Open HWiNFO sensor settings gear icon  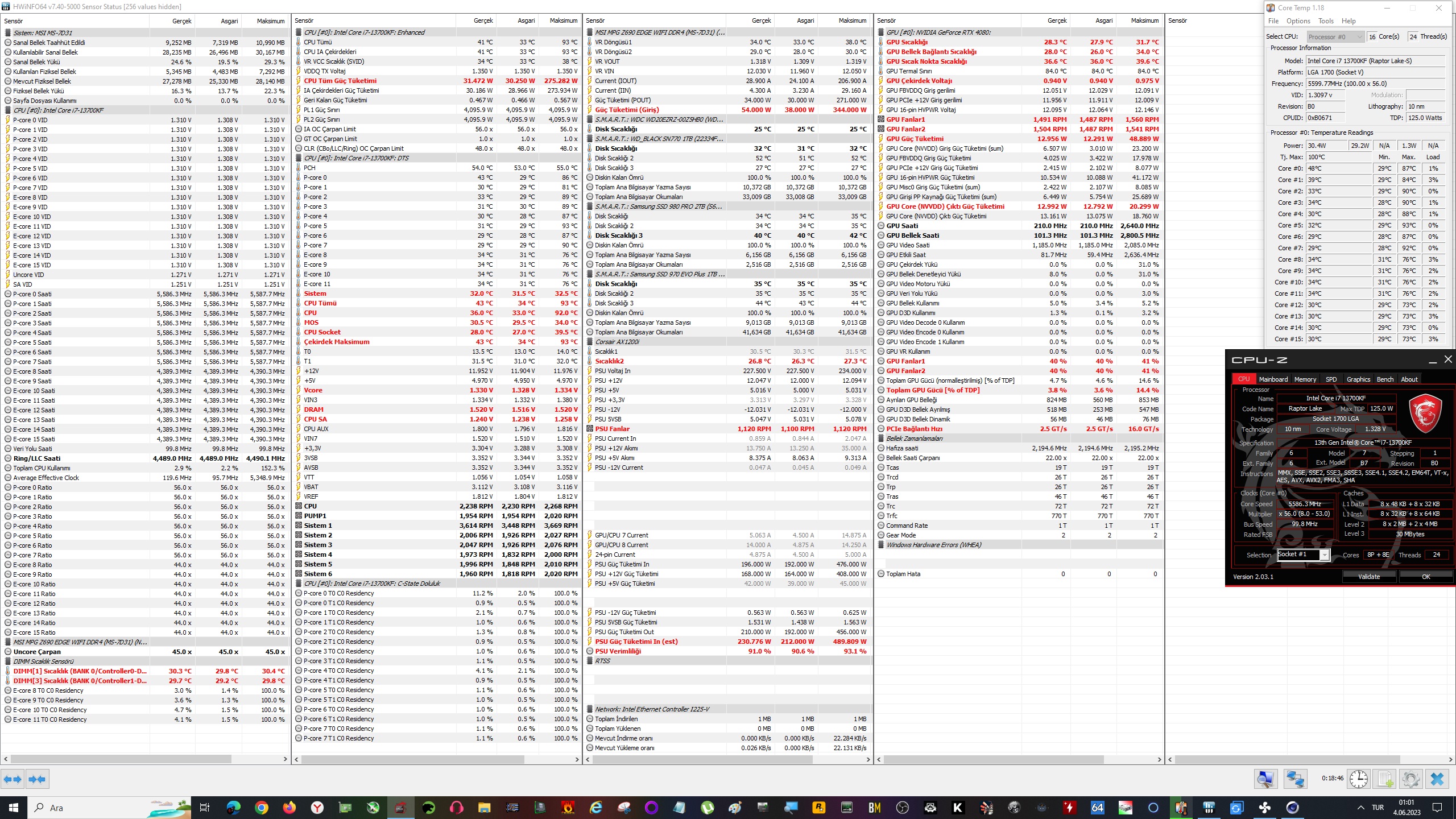pyautogui.click(x=1411, y=779)
